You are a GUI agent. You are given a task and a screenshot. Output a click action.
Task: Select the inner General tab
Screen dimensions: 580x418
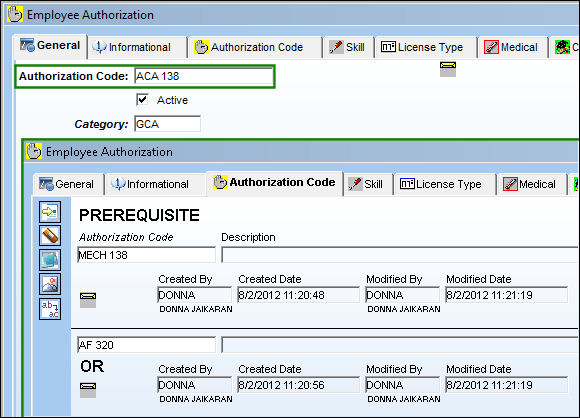coord(68,184)
